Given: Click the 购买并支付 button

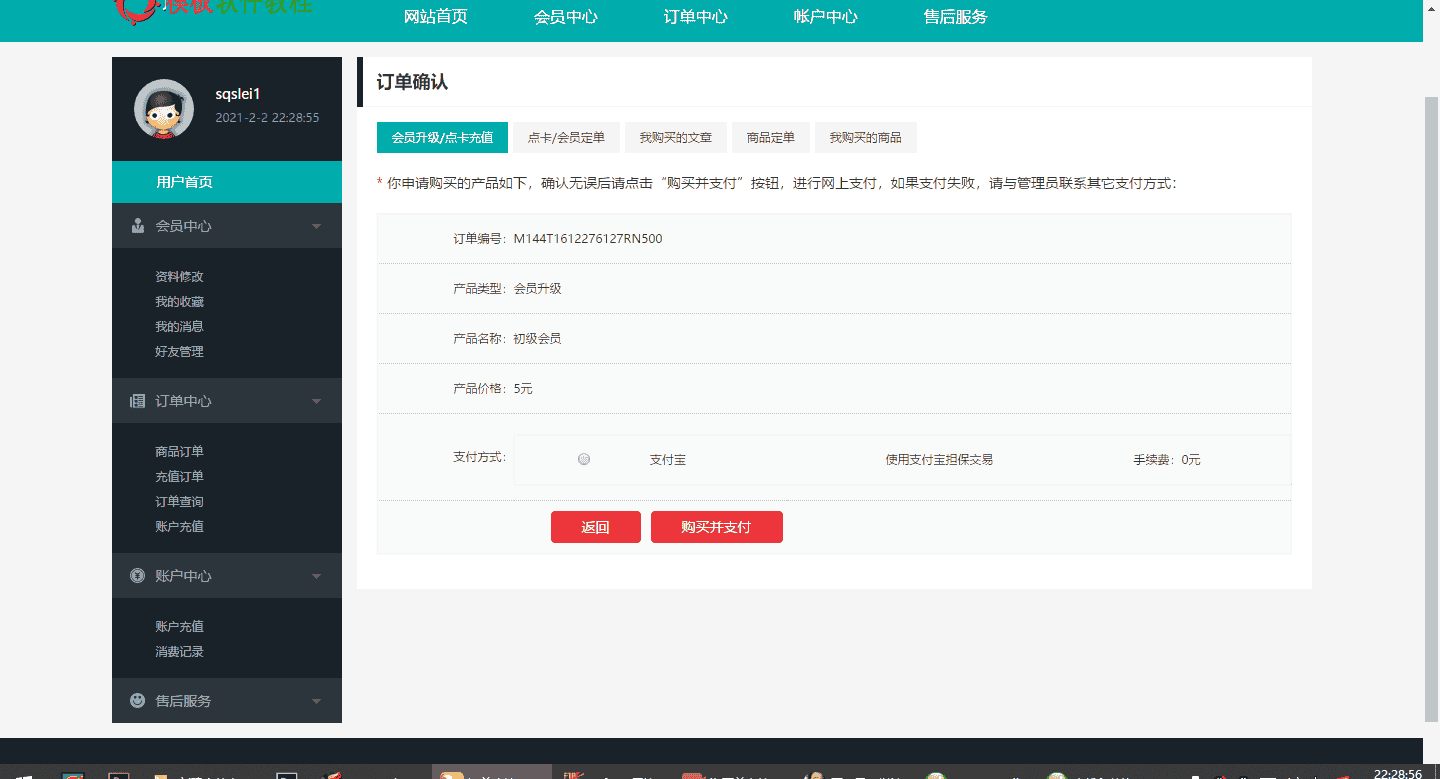Looking at the screenshot, I should 716,527.
